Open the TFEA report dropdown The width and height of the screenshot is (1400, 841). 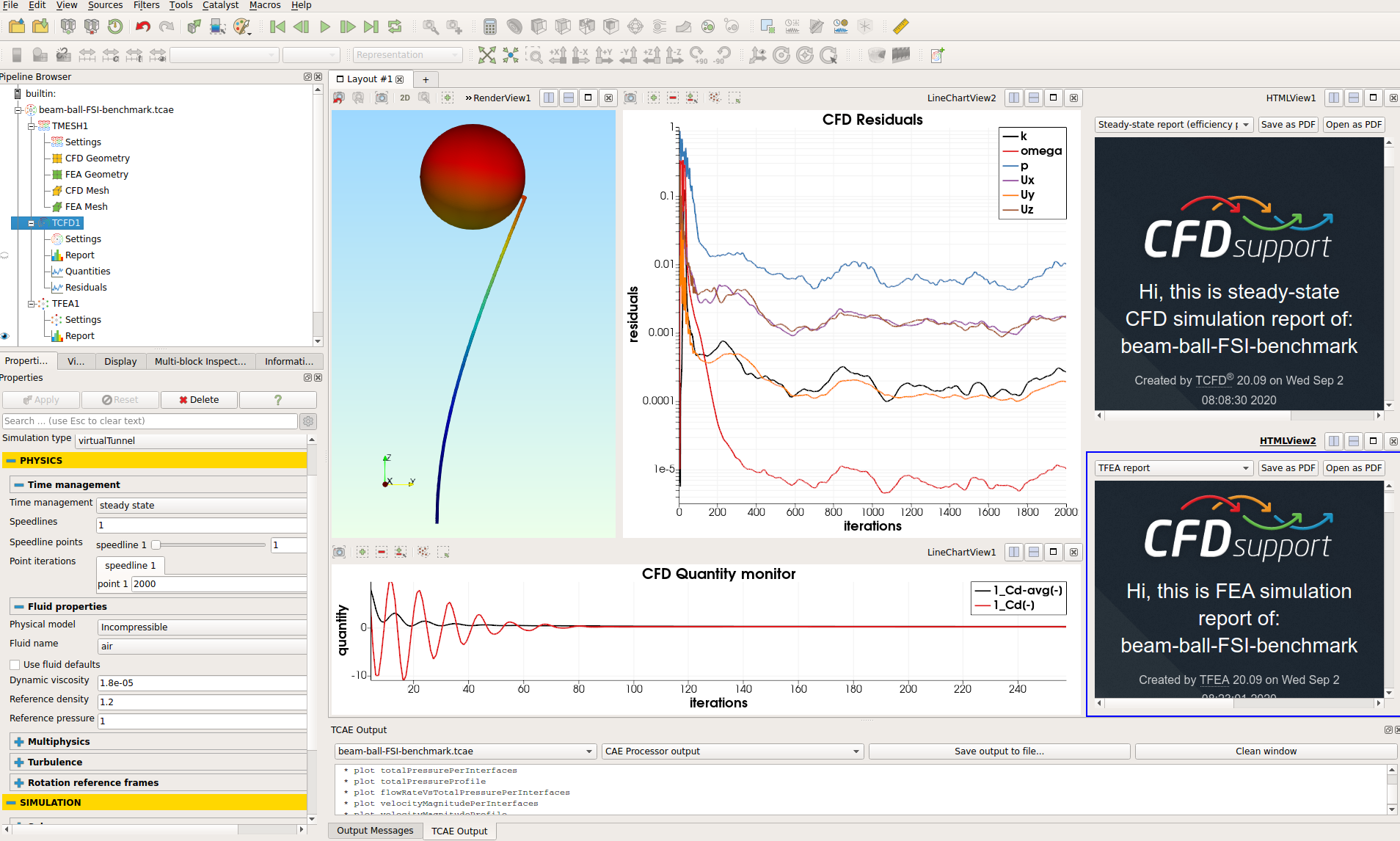pyautogui.click(x=1173, y=468)
